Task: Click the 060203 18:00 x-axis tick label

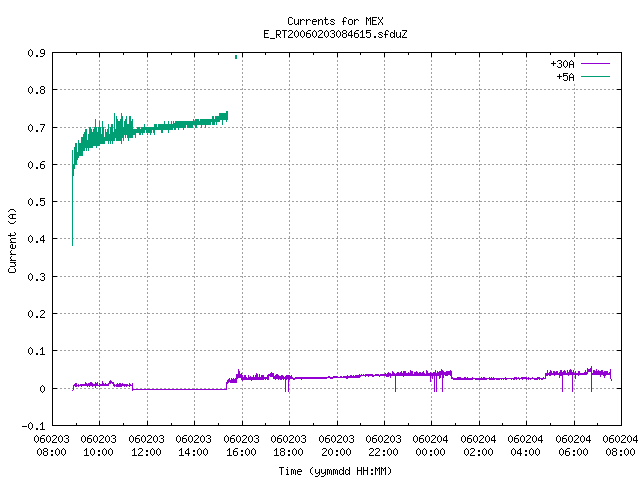Action: (288, 446)
